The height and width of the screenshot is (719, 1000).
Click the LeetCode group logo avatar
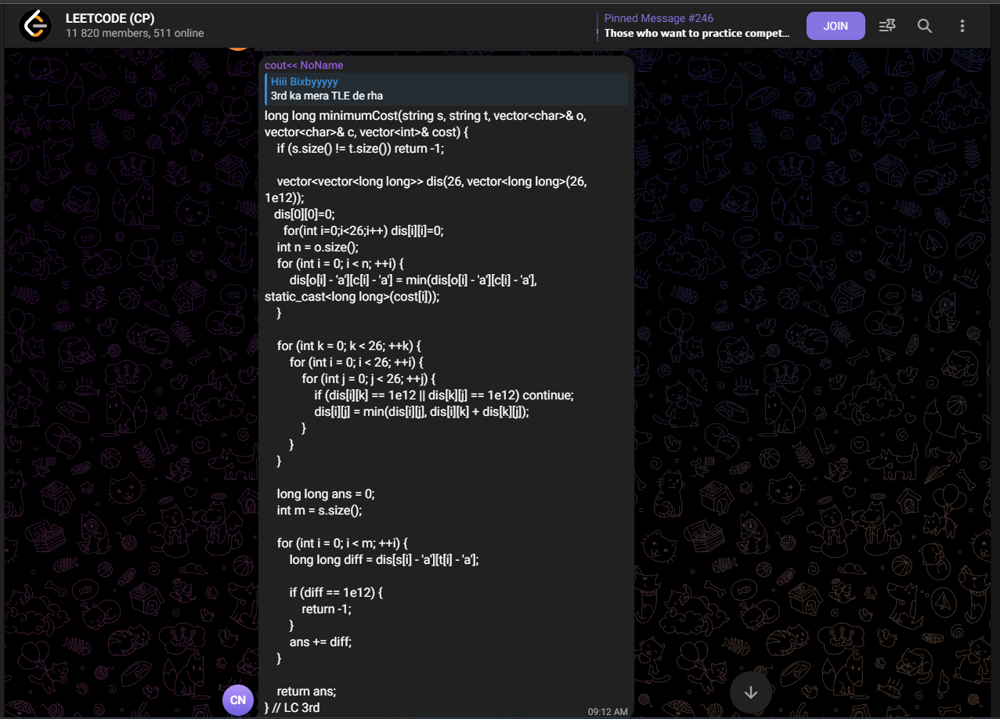[x=36, y=25]
